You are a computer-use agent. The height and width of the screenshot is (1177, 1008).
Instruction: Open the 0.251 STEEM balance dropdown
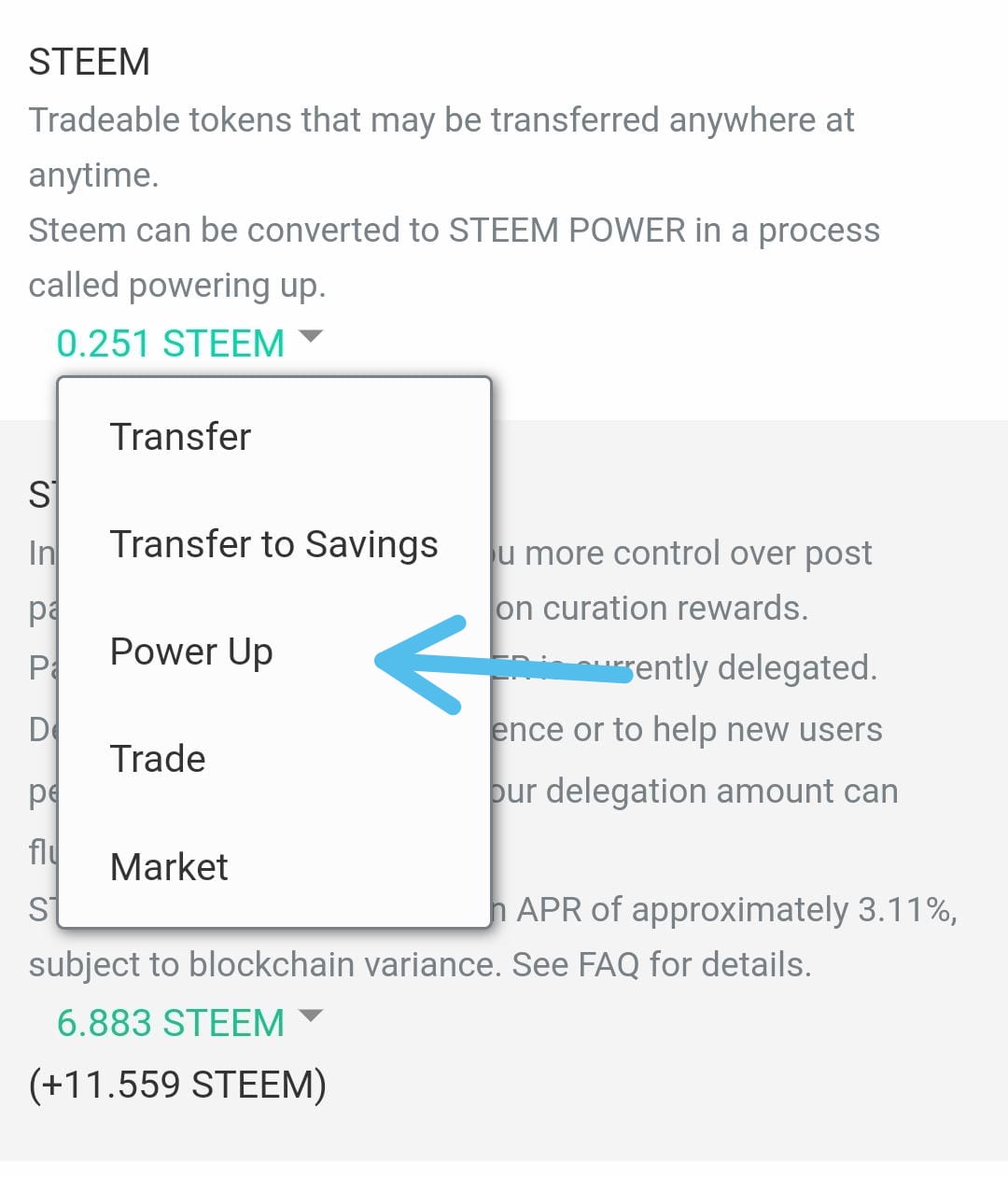click(x=171, y=343)
